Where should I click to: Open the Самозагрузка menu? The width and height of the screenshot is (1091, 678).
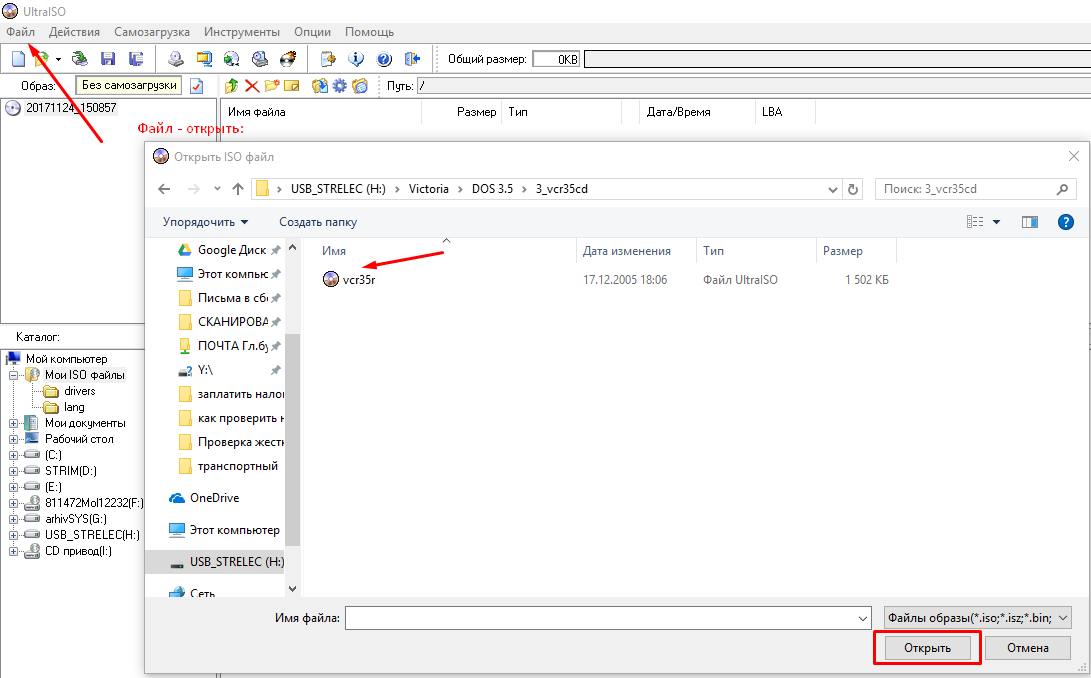click(155, 32)
